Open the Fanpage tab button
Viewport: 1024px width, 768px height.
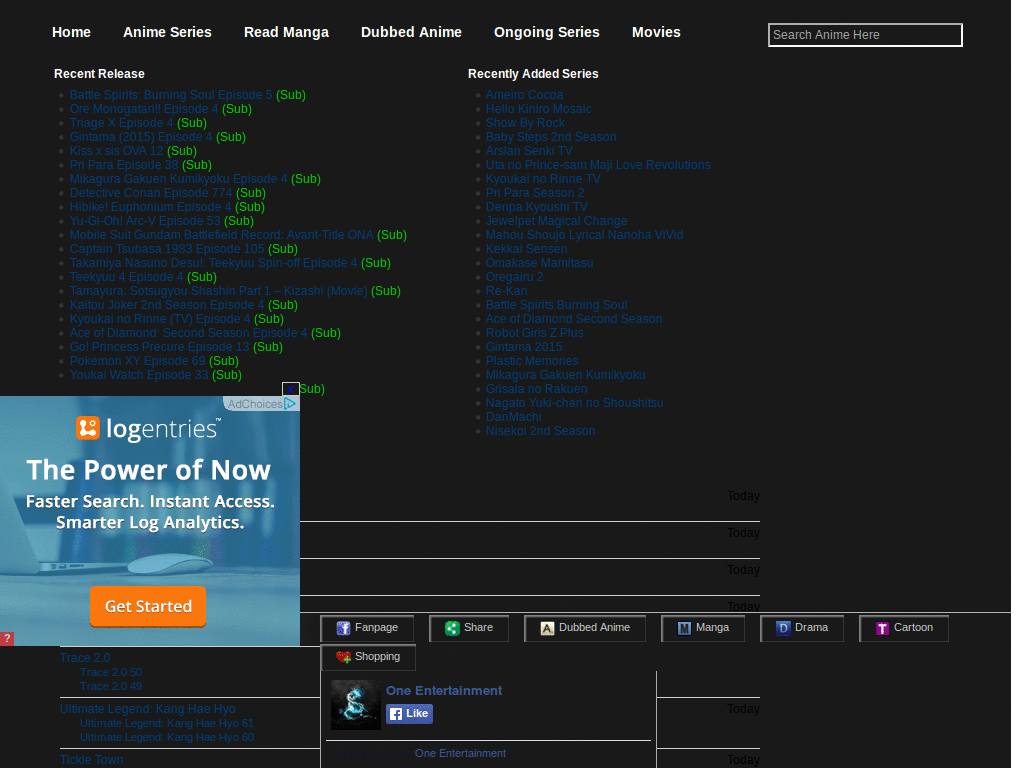pos(367,628)
